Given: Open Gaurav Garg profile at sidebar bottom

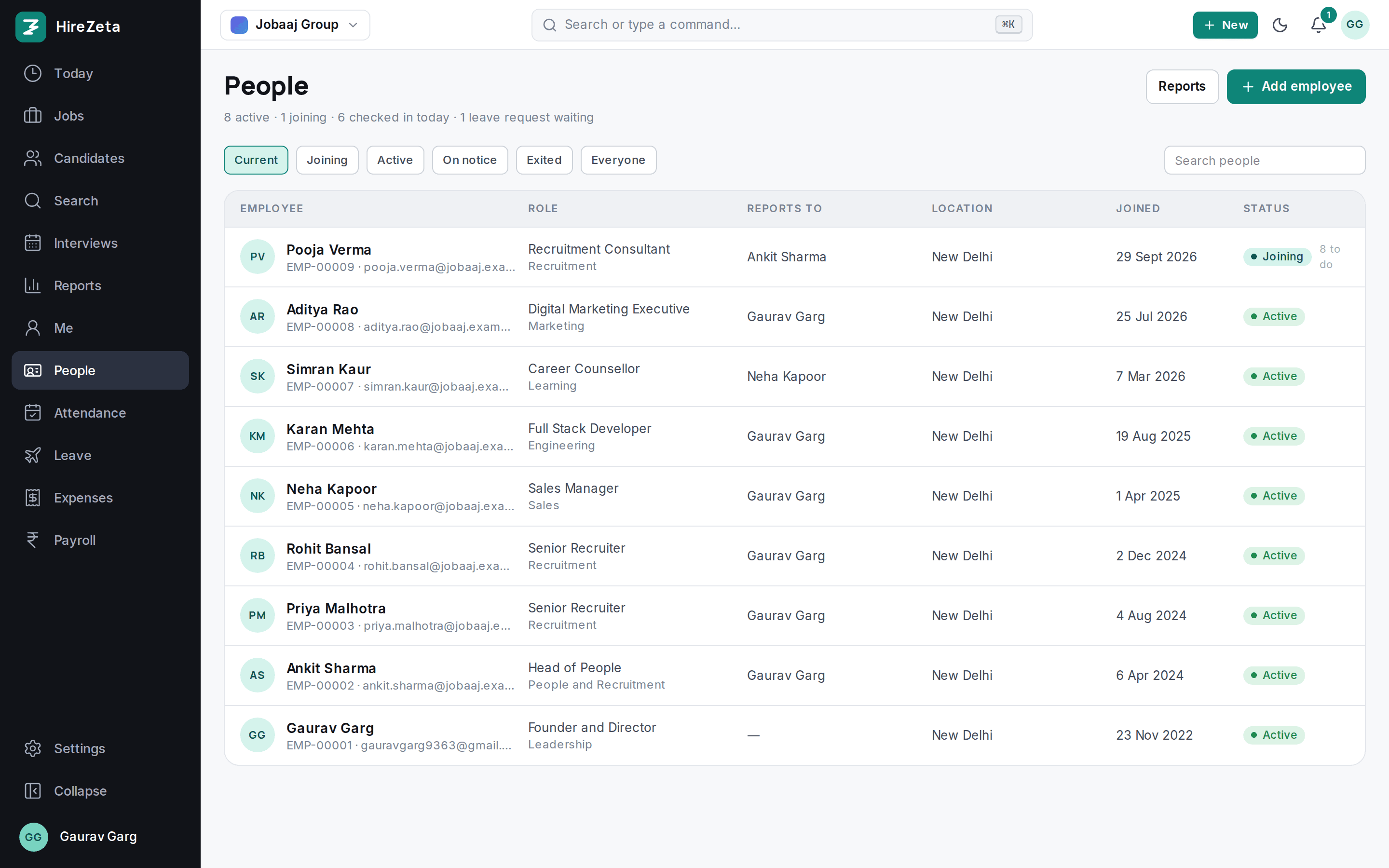Looking at the screenshot, I should 100,837.
